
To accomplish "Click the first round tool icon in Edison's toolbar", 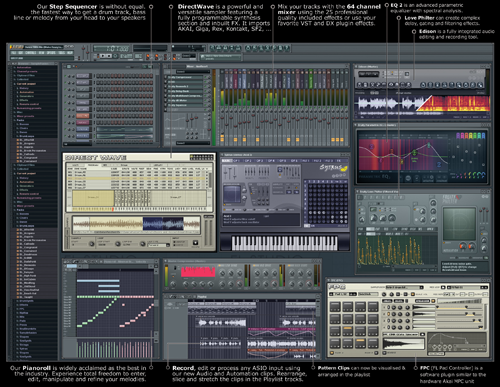I will click(361, 85).
